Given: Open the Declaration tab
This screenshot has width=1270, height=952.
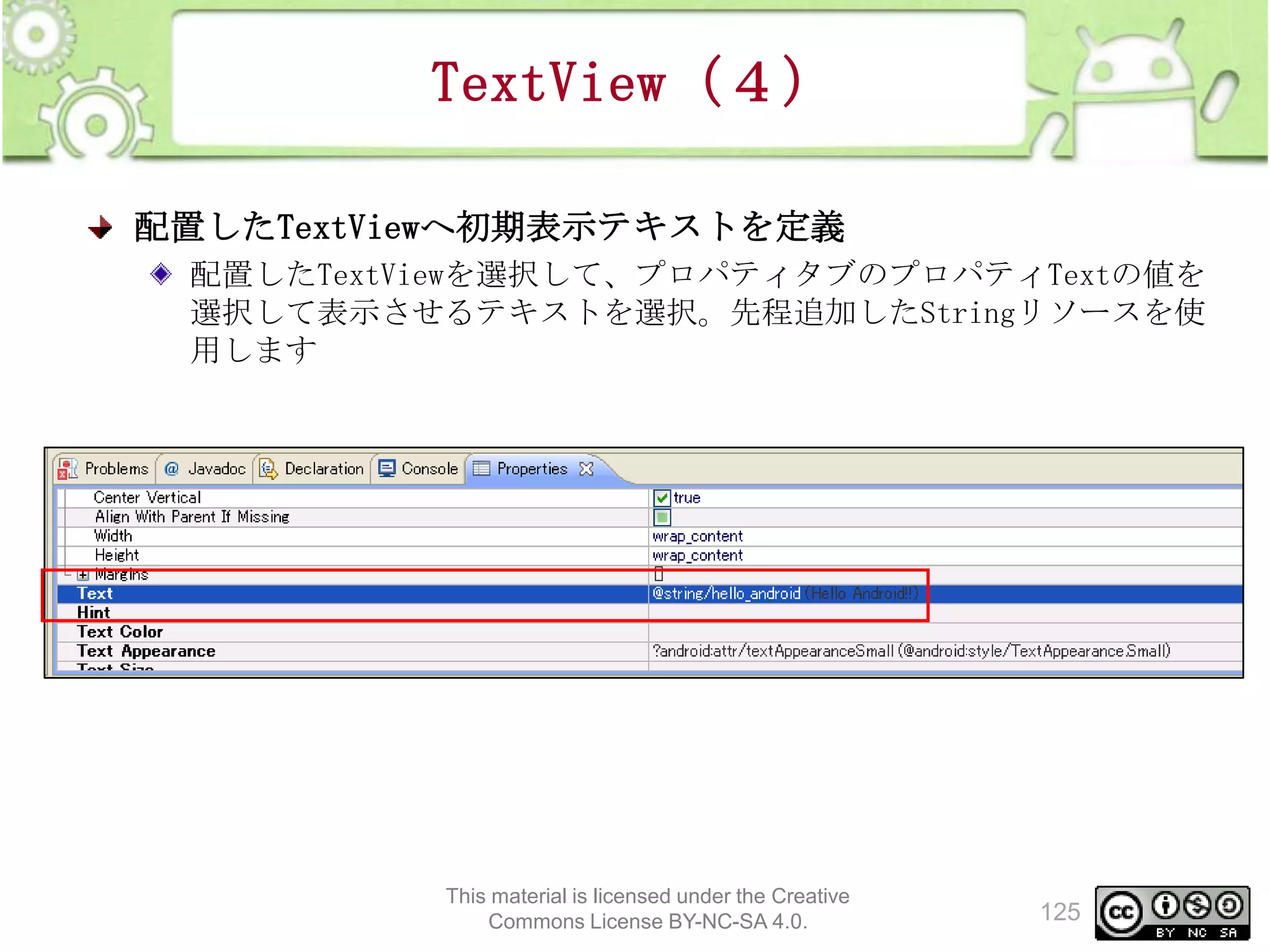Looking at the screenshot, I should 312,469.
